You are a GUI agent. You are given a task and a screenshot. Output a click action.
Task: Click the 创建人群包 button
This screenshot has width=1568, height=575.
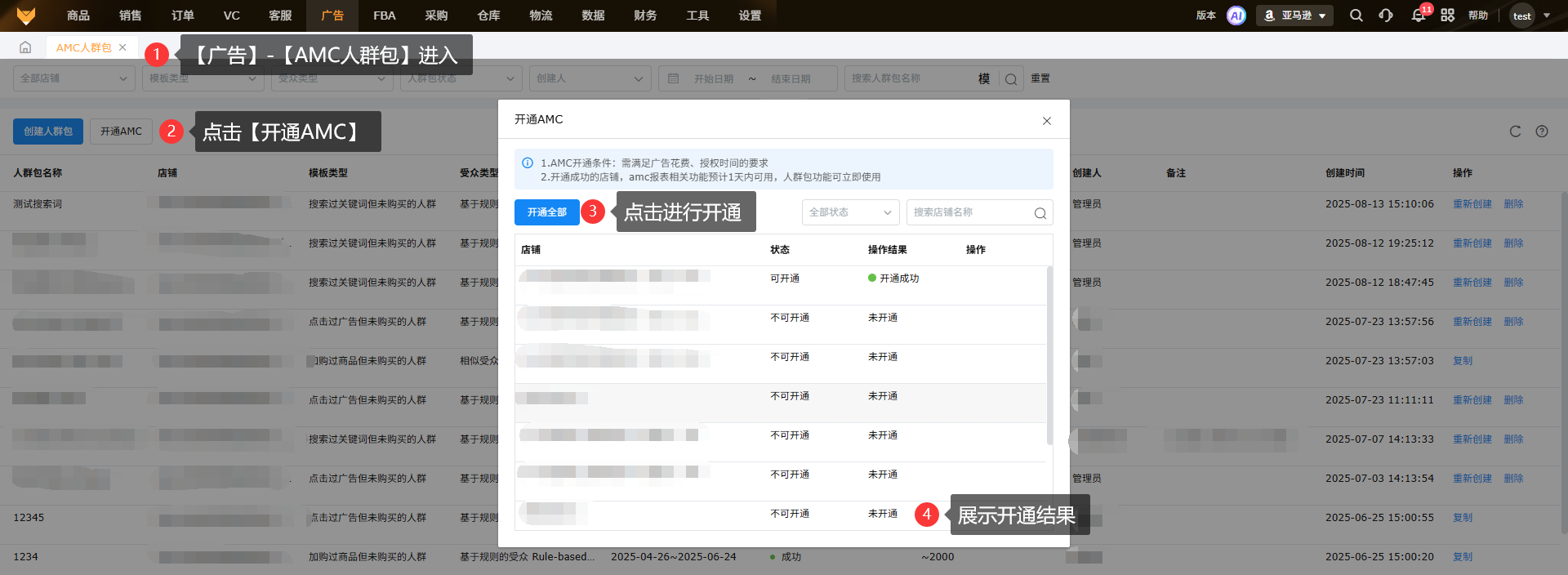tap(48, 131)
